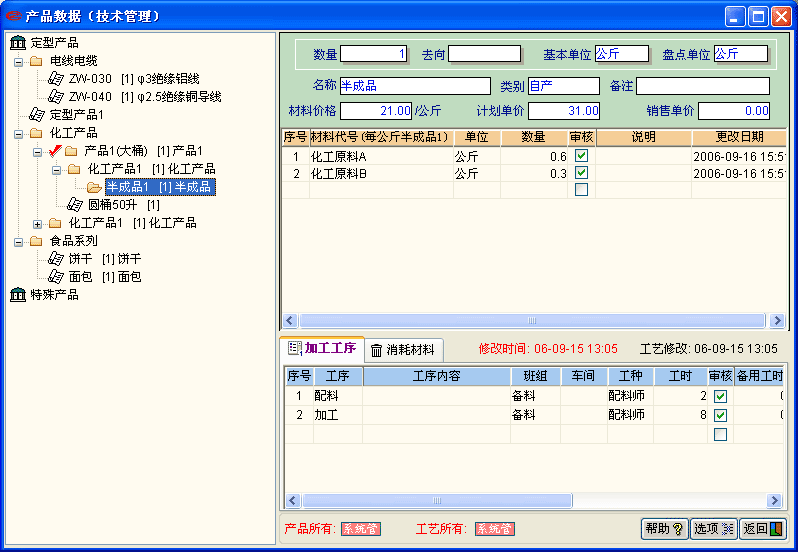This screenshot has width=798, height=552.
Task: Click the open folder icon of 半成品1
Action: [94, 187]
